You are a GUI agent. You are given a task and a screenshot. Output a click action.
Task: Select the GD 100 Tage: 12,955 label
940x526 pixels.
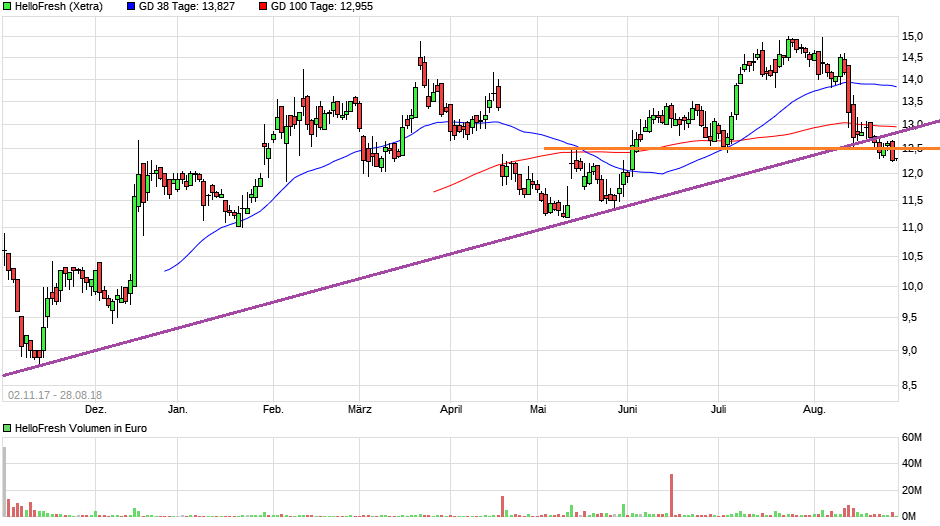tap(325, 6)
